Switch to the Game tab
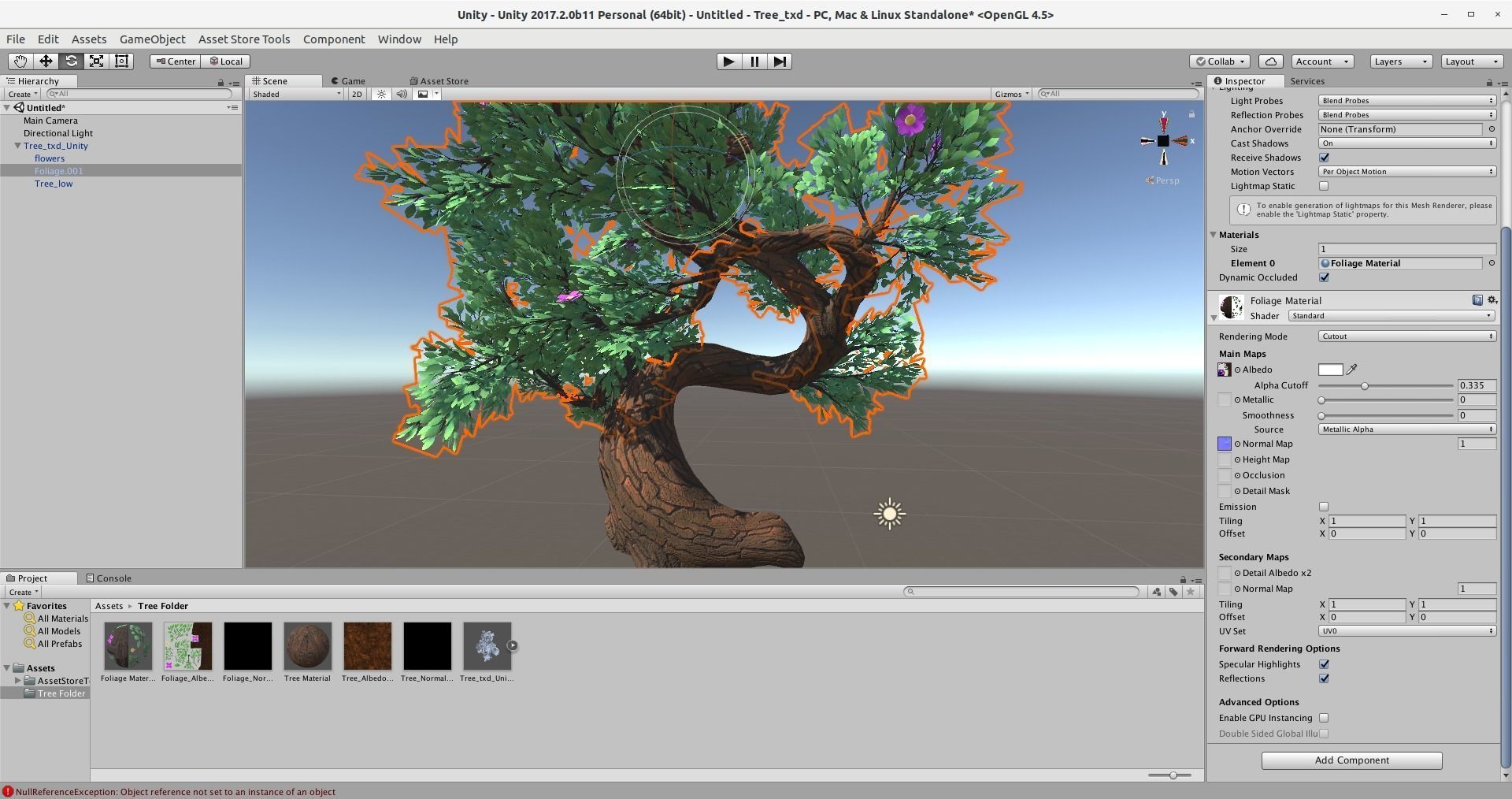Screen dimensions: 1512x799 348,81
